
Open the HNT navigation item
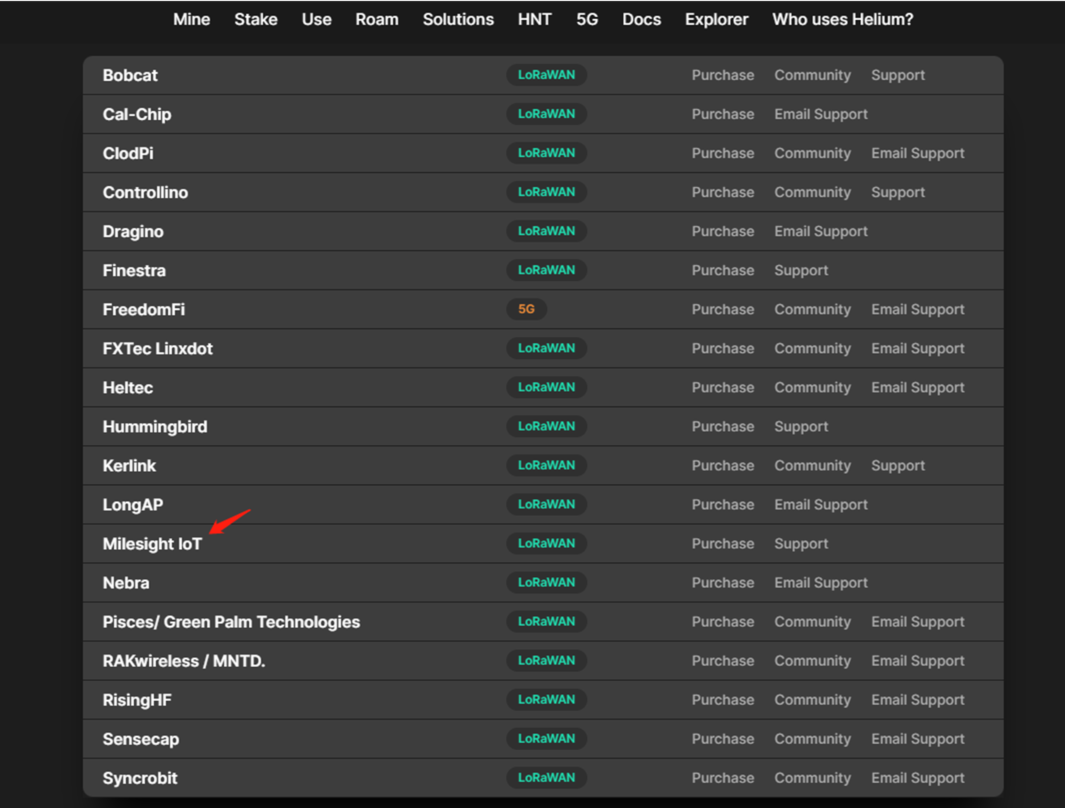tap(535, 20)
